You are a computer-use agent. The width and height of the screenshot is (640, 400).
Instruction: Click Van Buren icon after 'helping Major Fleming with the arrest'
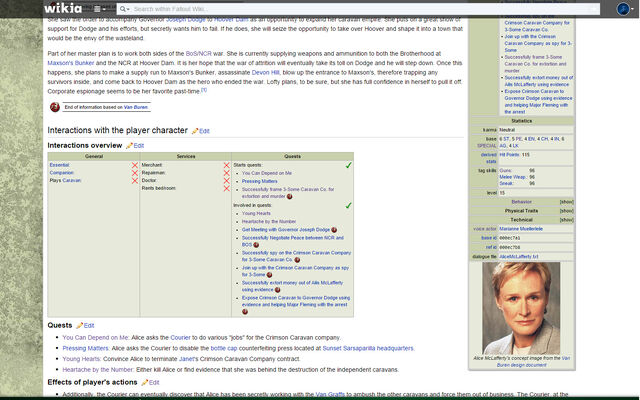tap(245, 312)
